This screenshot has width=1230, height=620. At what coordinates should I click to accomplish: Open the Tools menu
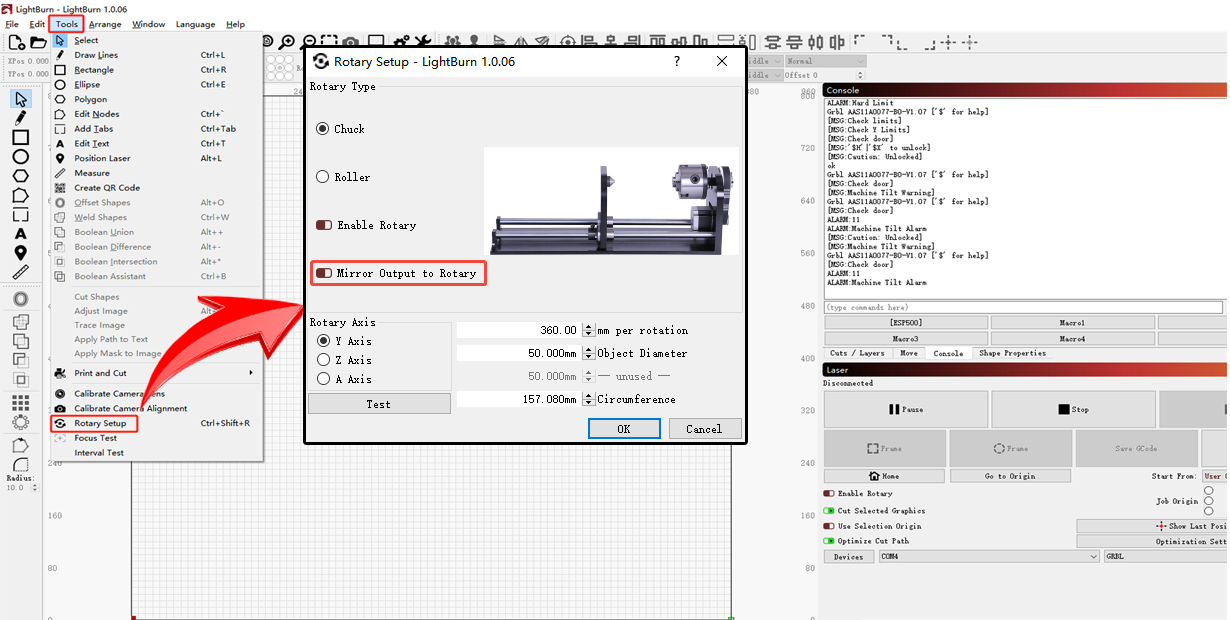[x=67, y=24]
